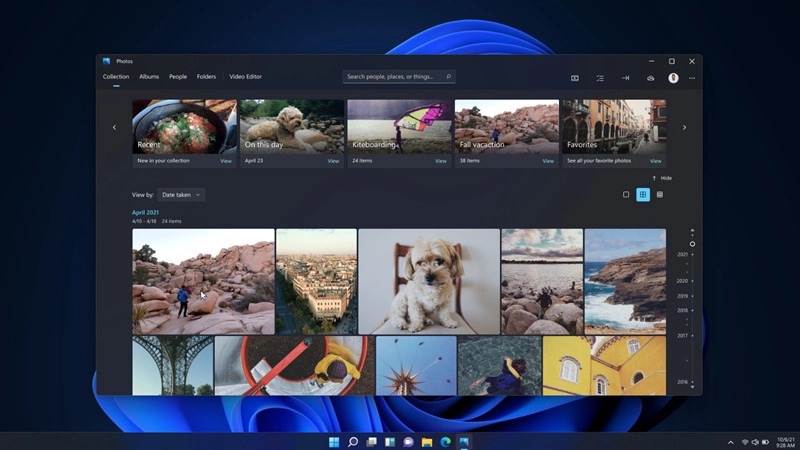
Task: Click the timeline scroll down arrow
Action: click(692, 387)
